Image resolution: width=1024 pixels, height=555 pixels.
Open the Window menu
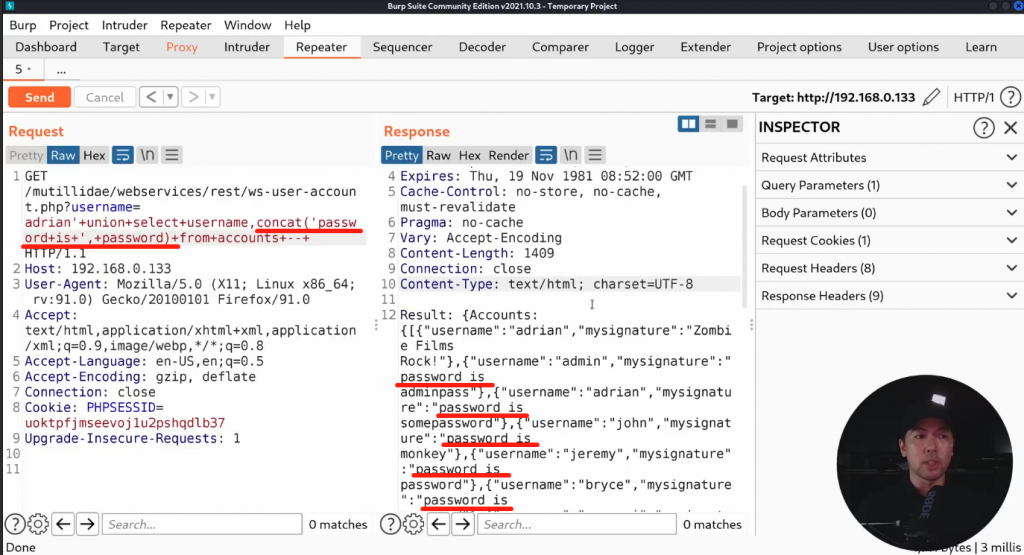coord(248,25)
